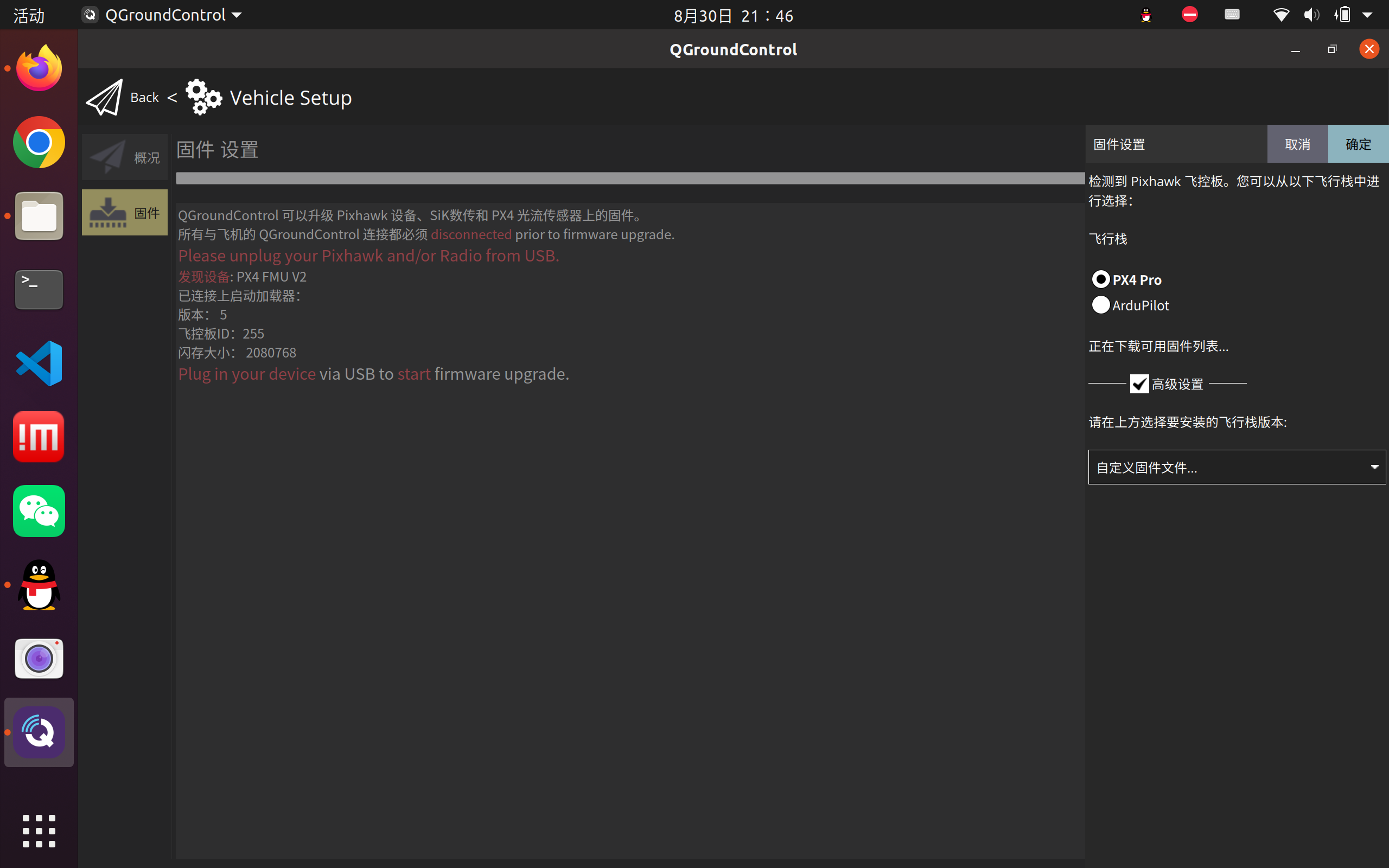Select the ArduPilot flight stack
The width and height of the screenshot is (1389, 868).
1100,305
